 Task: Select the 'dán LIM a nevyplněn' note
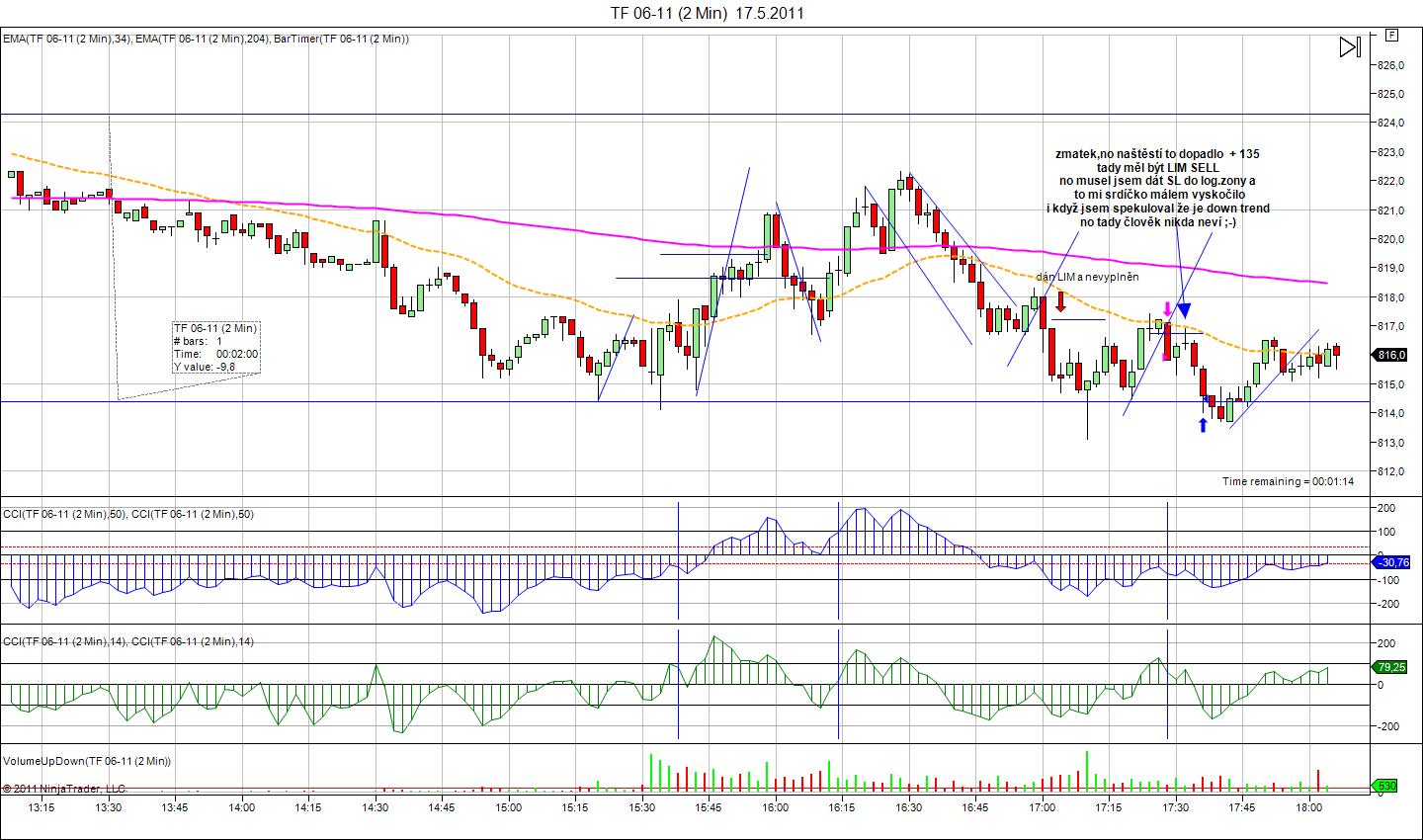pos(1087,277)
